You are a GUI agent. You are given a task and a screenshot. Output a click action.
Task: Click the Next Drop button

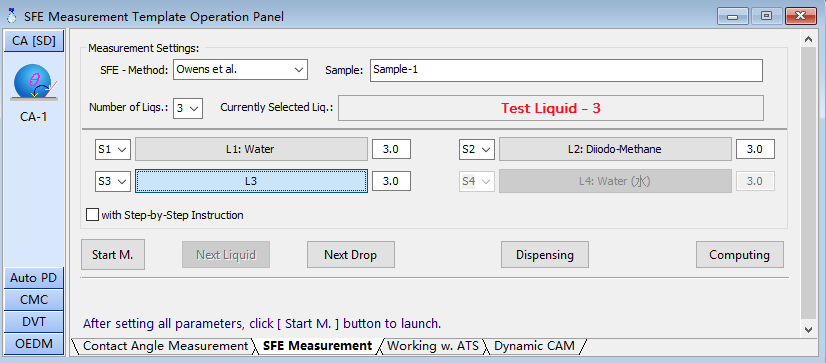pyautogui.click(x=351, y=255)
